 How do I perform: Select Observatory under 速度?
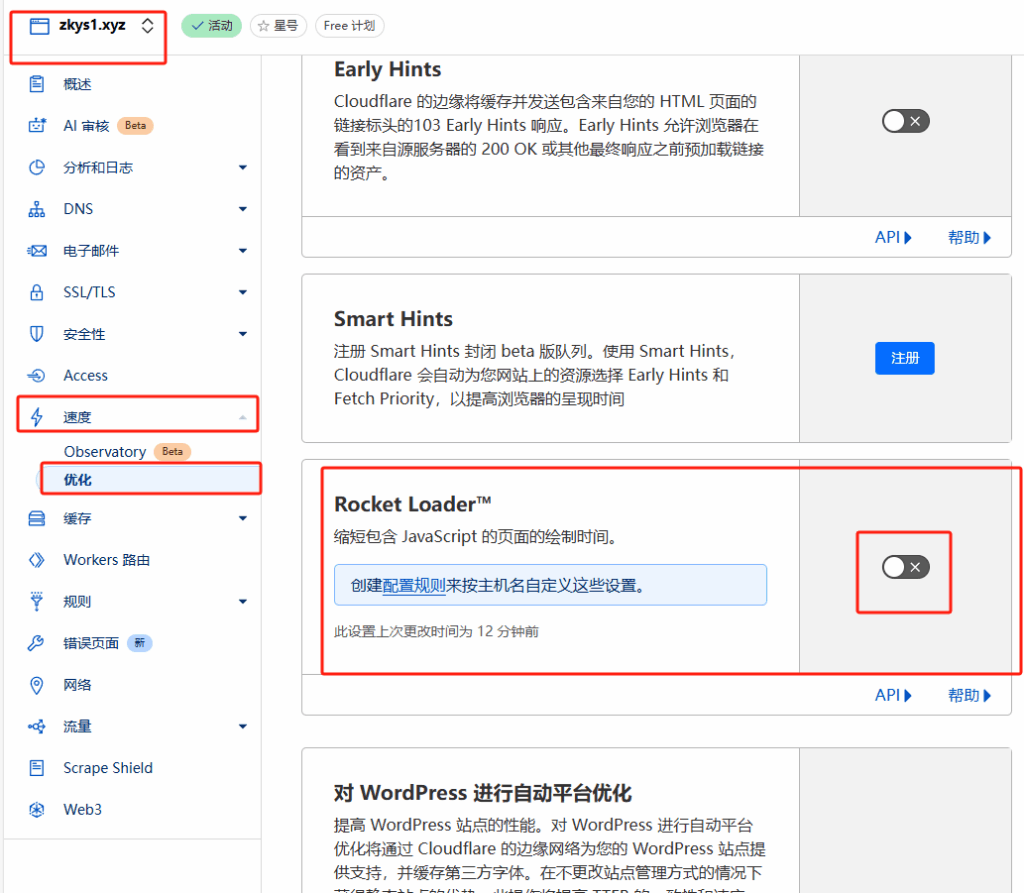(105, 451)
